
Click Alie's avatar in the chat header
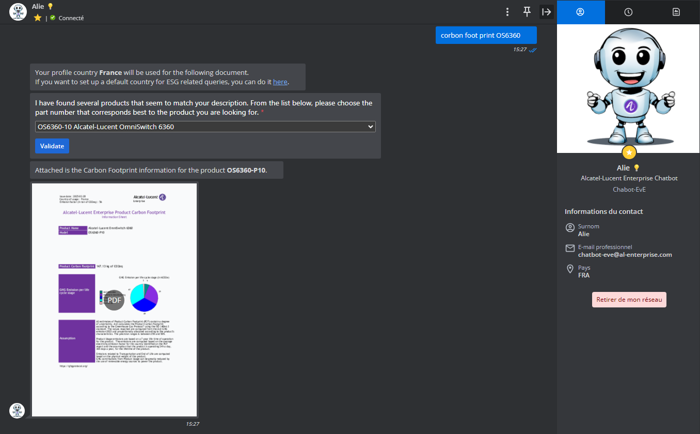tap(18, 12)
